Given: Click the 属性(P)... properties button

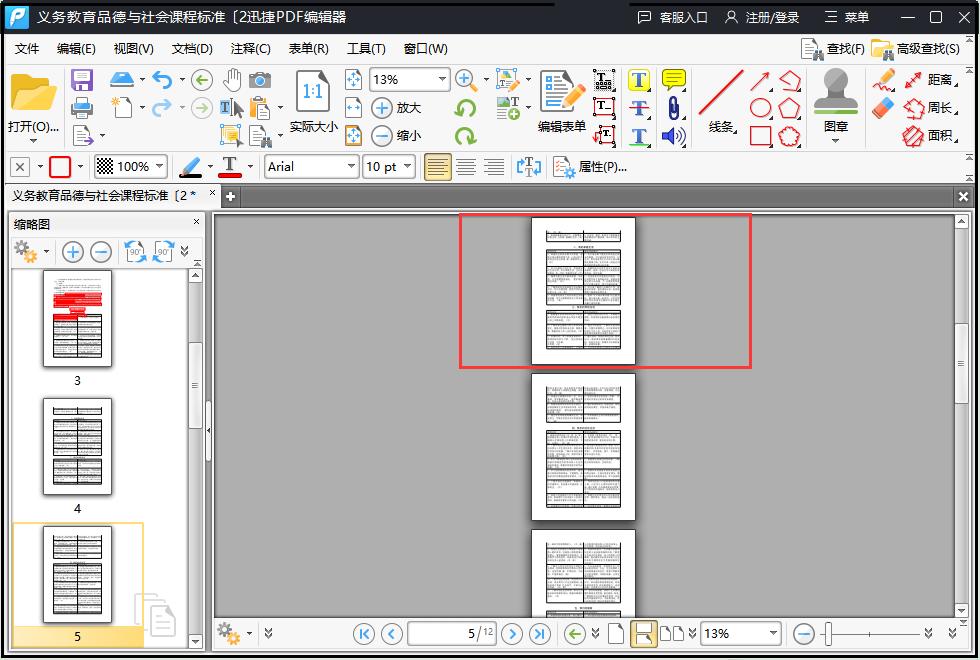Looking at the screenshot, I should [x=591, y=167].
